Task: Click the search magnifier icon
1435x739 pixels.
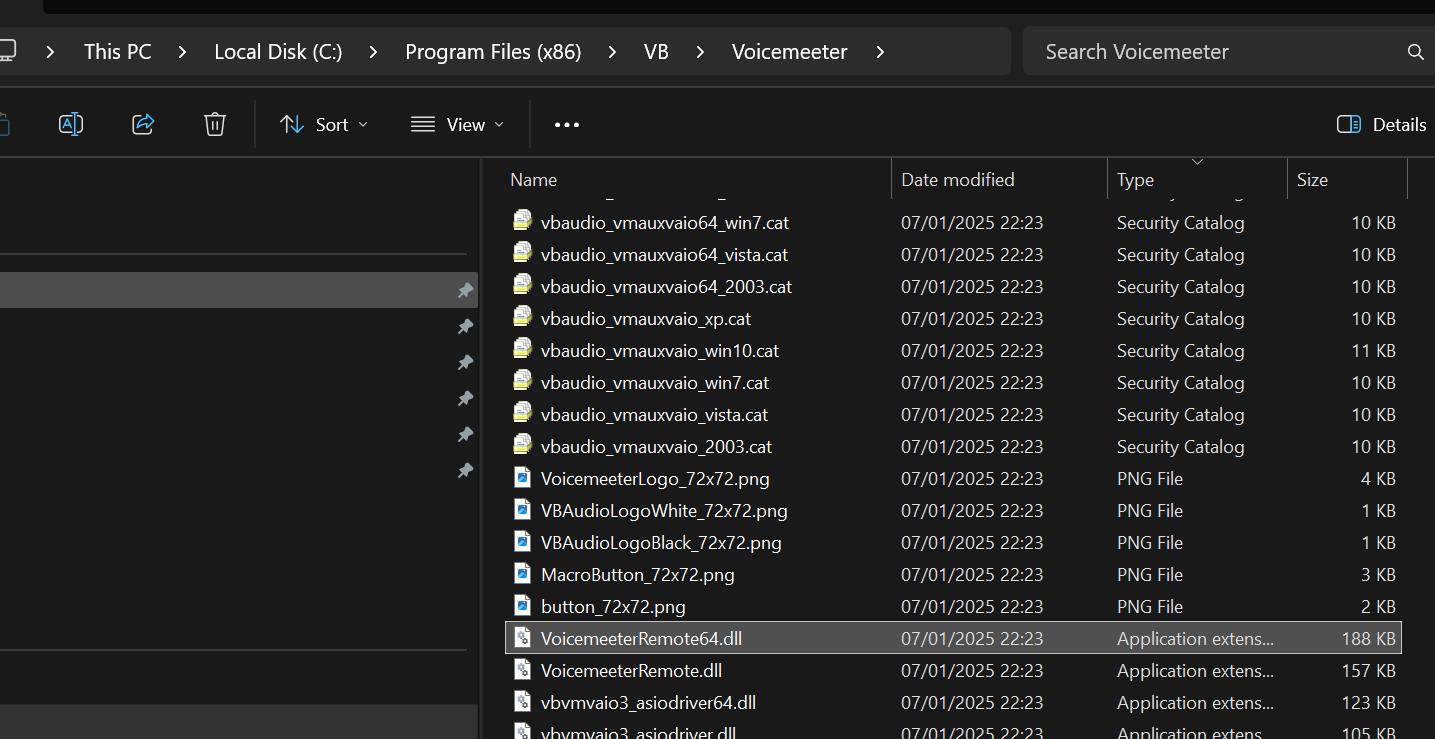Action: 1415,52
